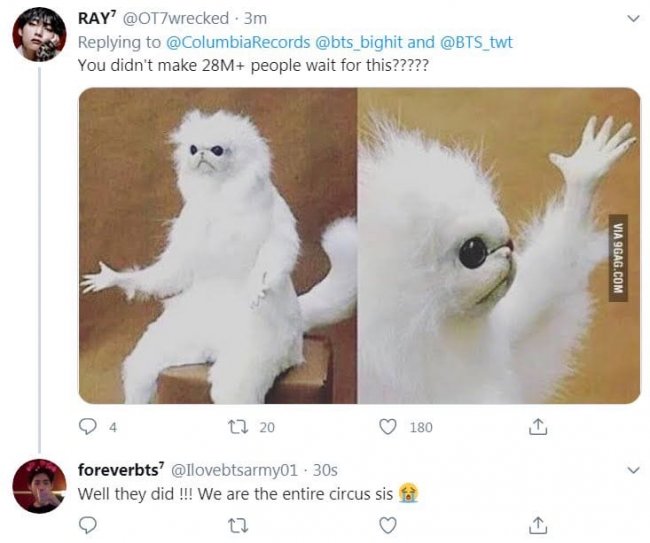Open the more options chevron on RAY's tweet
Image resolution: width=650 pixels, height=543 pixels.
tap(631, 18)
